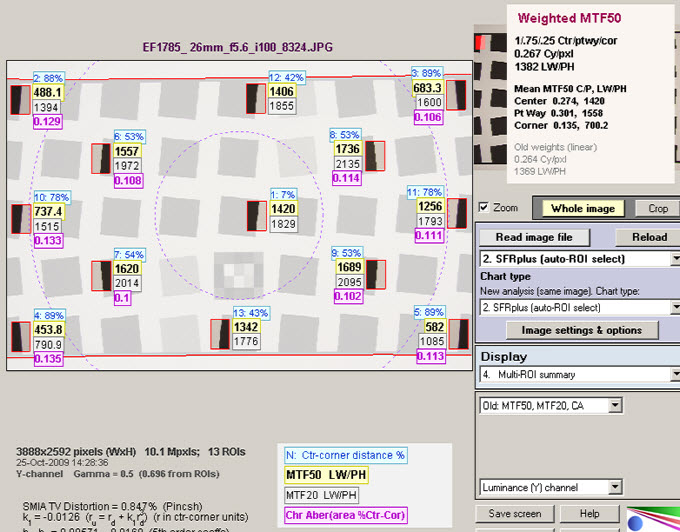The height and width of the screenshot is (532, 680).
Task: Click the file title EF1785_26mm_f5.6_i100_8324.JPG
Action: coord(238,47)
